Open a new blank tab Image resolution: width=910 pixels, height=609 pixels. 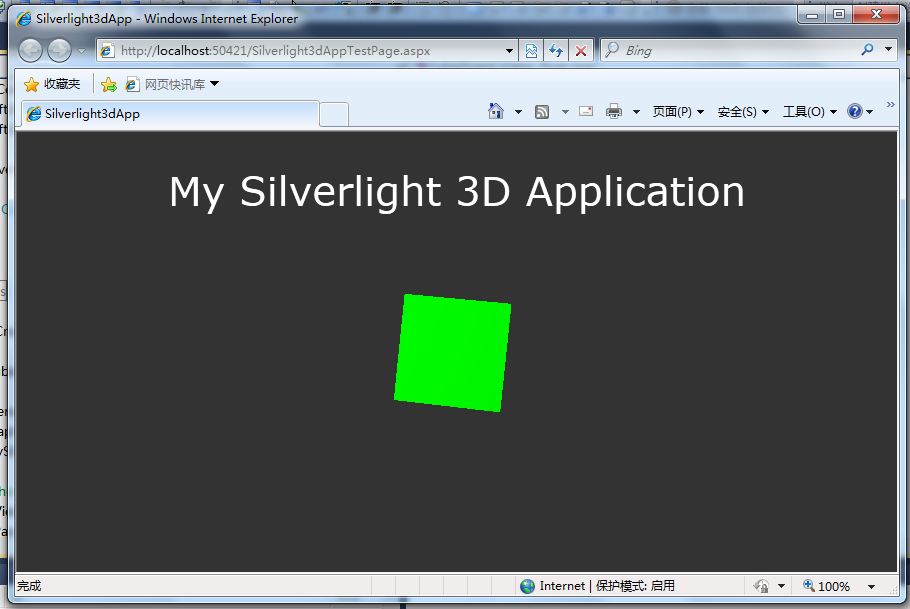point(334,114)
